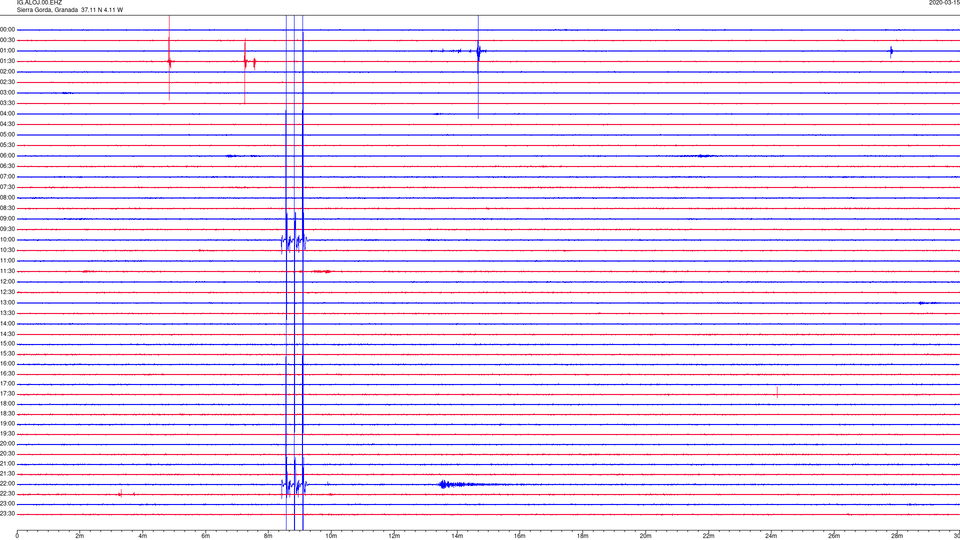960x540 pixels.
Task: Select the 03:00 time row label
Action: click(x=8, y=92)
